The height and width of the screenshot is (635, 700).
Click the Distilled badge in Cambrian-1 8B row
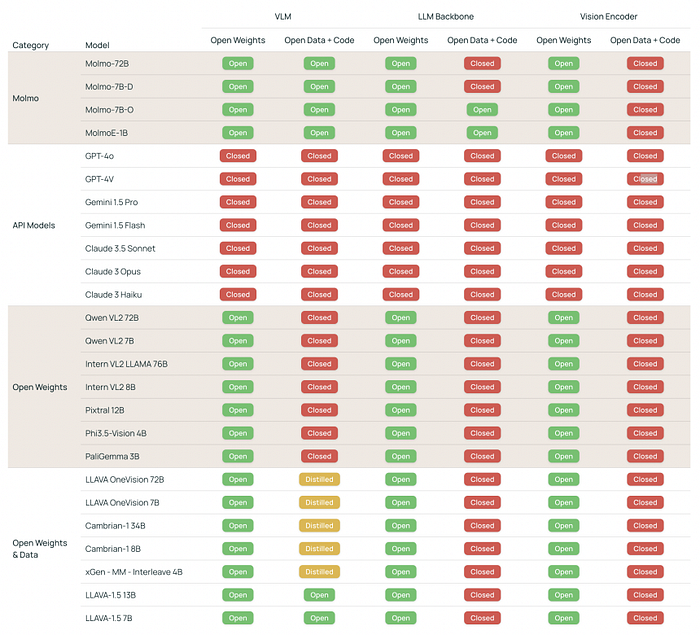coord(319,549)
